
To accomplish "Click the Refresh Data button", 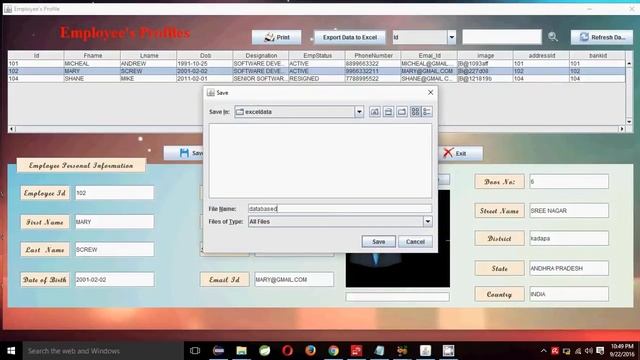I will 602,37.
